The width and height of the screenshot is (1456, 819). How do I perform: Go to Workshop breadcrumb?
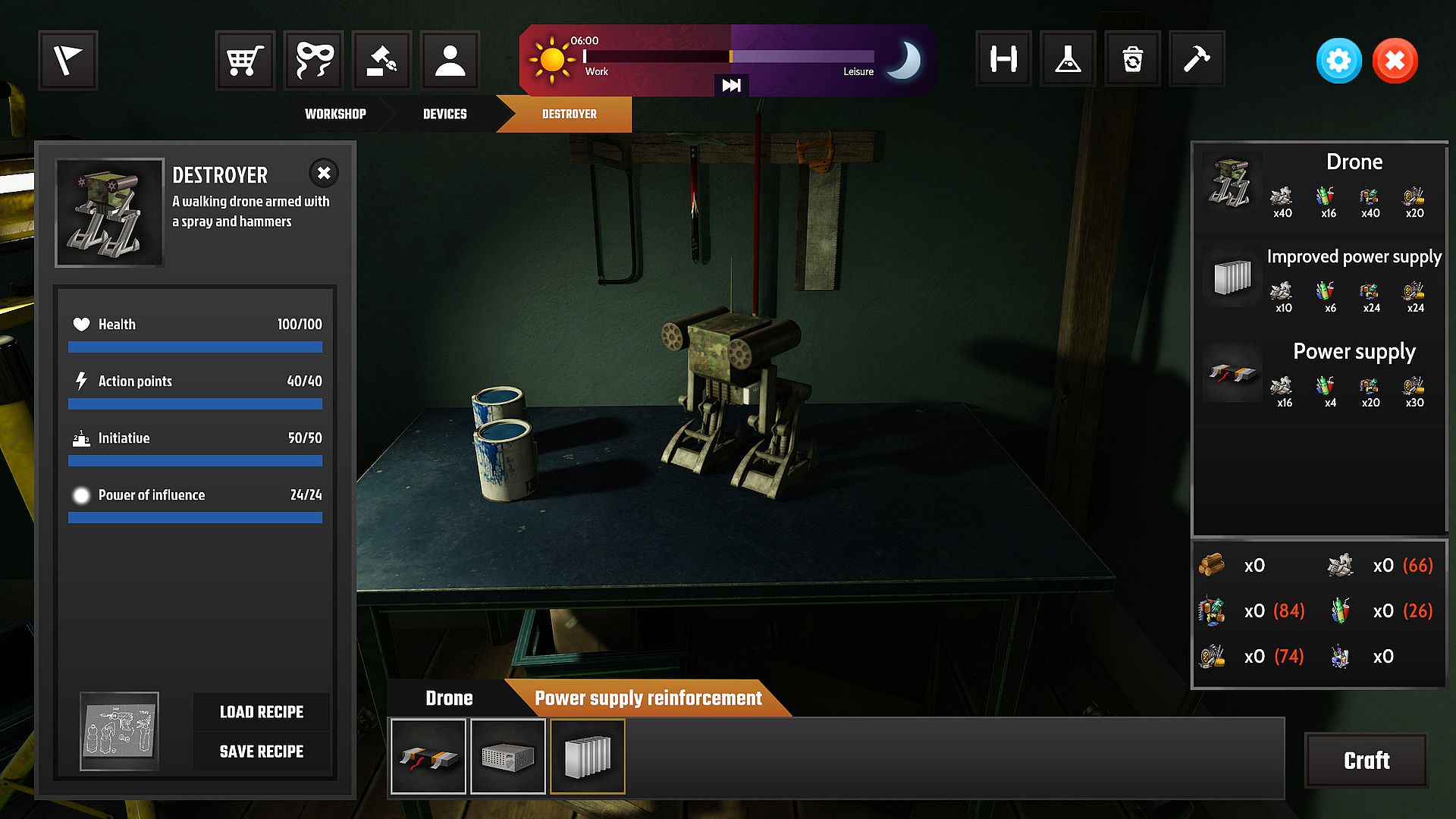tap(335, 114)
